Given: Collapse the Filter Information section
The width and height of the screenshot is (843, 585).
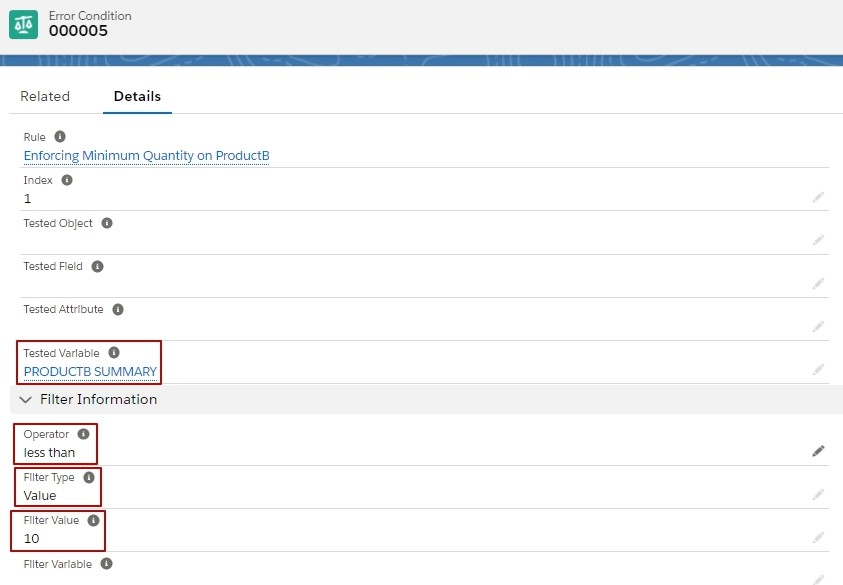Looking at the screenshot, I should (x=25, y=399).
